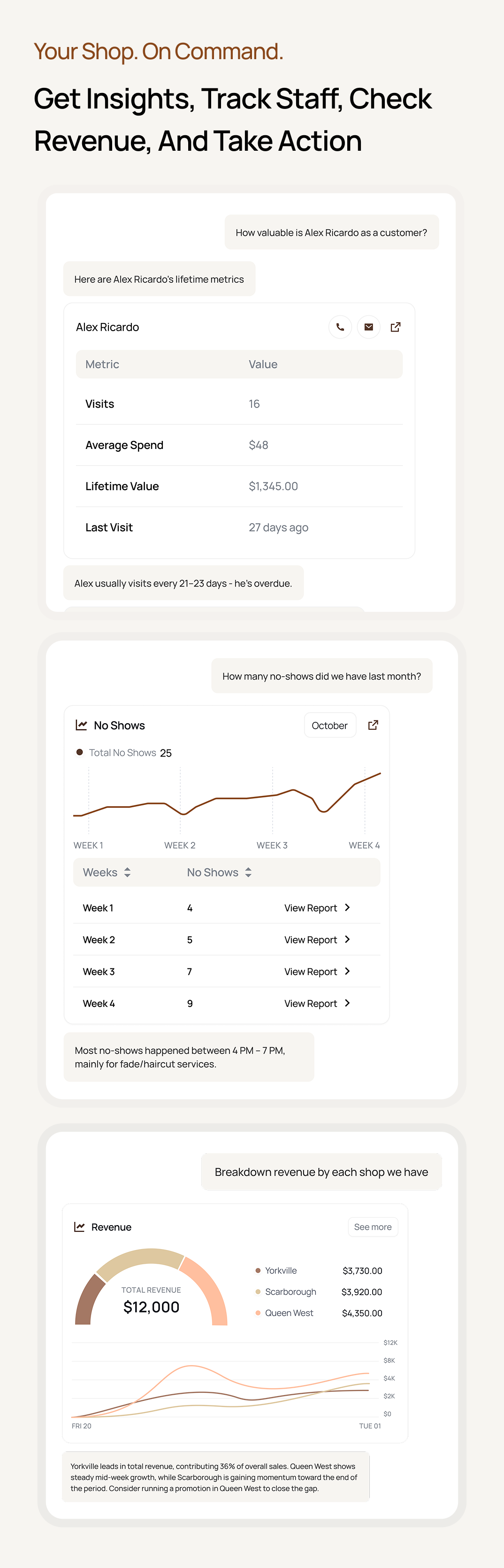The height and width of the screenshot is (1568, 504).
Task: Open the October month selector
Action: (x=329, y=725)
